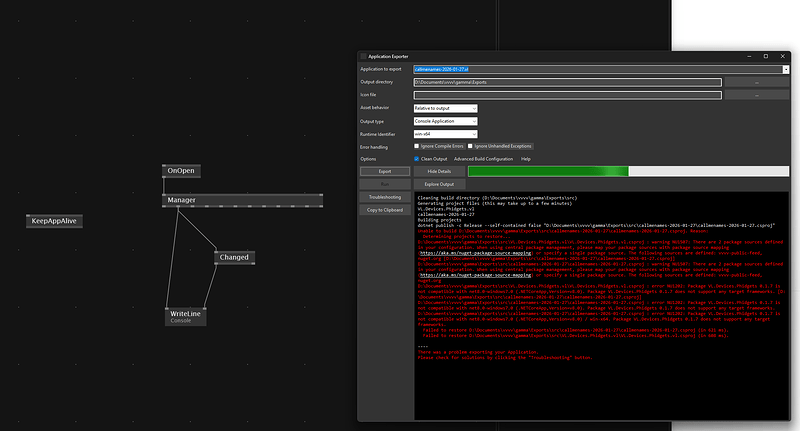This screenshot has width=800, height=431.
Task: Click the Output directory text field
Action: 566,82
